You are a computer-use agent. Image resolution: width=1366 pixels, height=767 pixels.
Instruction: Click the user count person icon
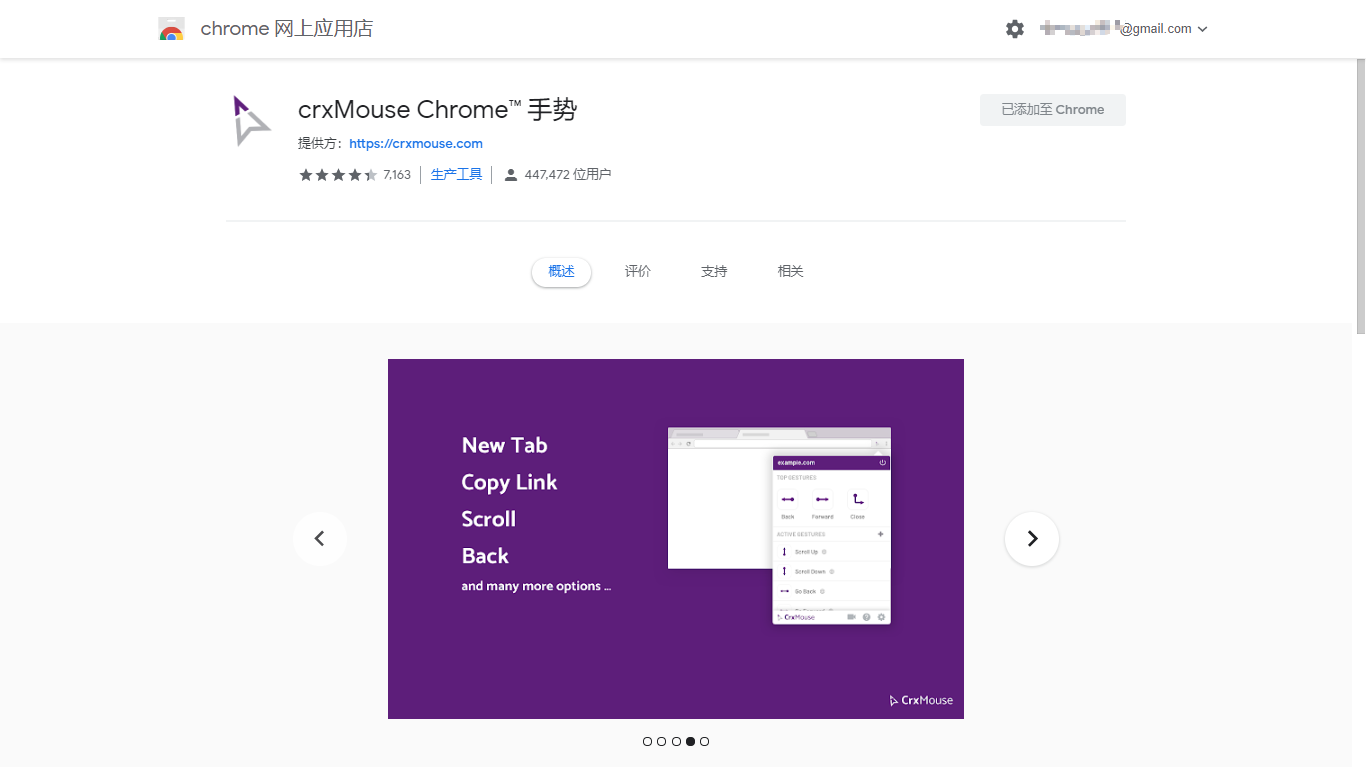(x=511, y=175)
